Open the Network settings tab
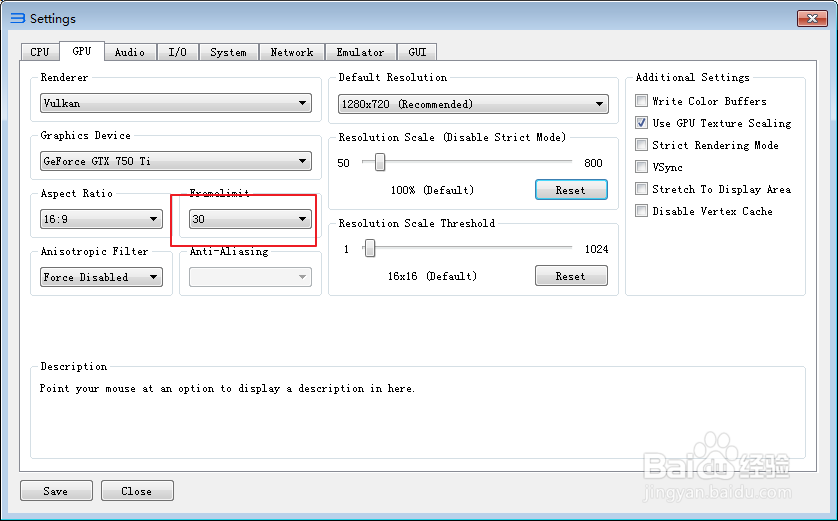This screenshot has width=838, height=521. point(292,52)
